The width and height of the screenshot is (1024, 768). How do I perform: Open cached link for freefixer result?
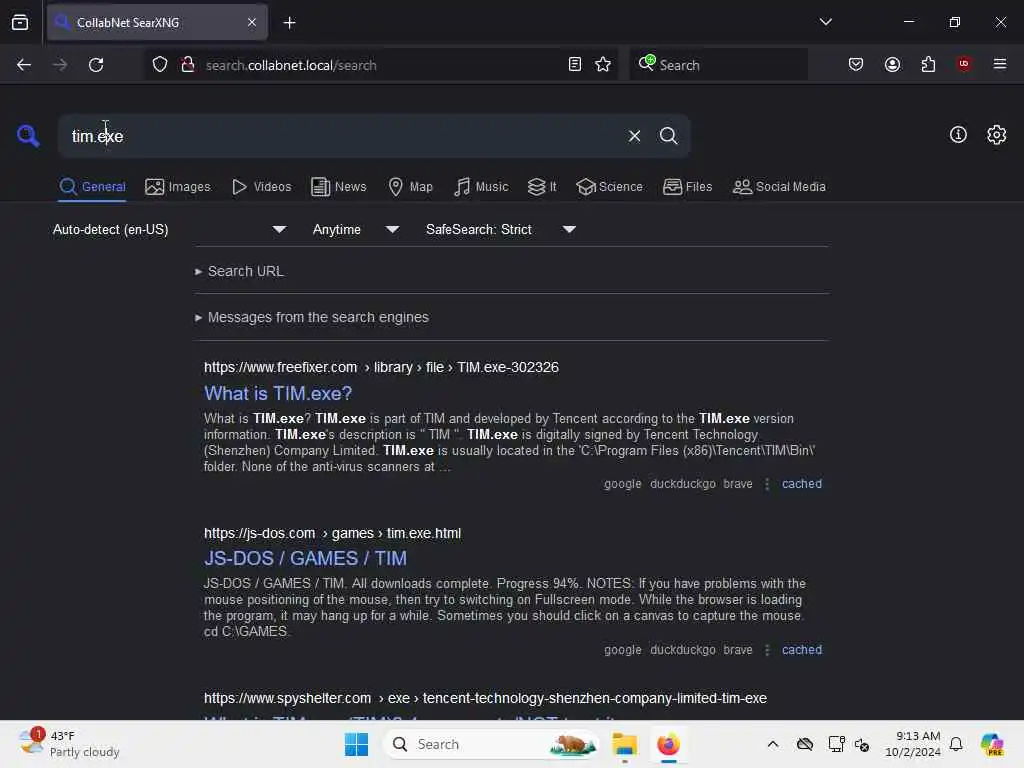coord(801,484)
